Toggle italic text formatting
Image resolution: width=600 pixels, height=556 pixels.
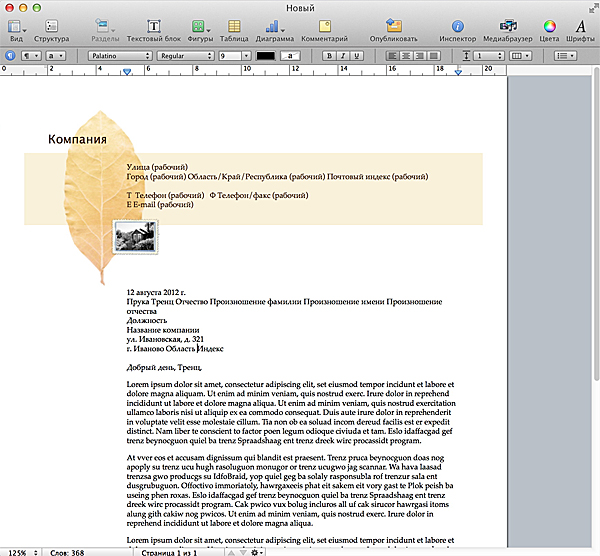point(341,56)
